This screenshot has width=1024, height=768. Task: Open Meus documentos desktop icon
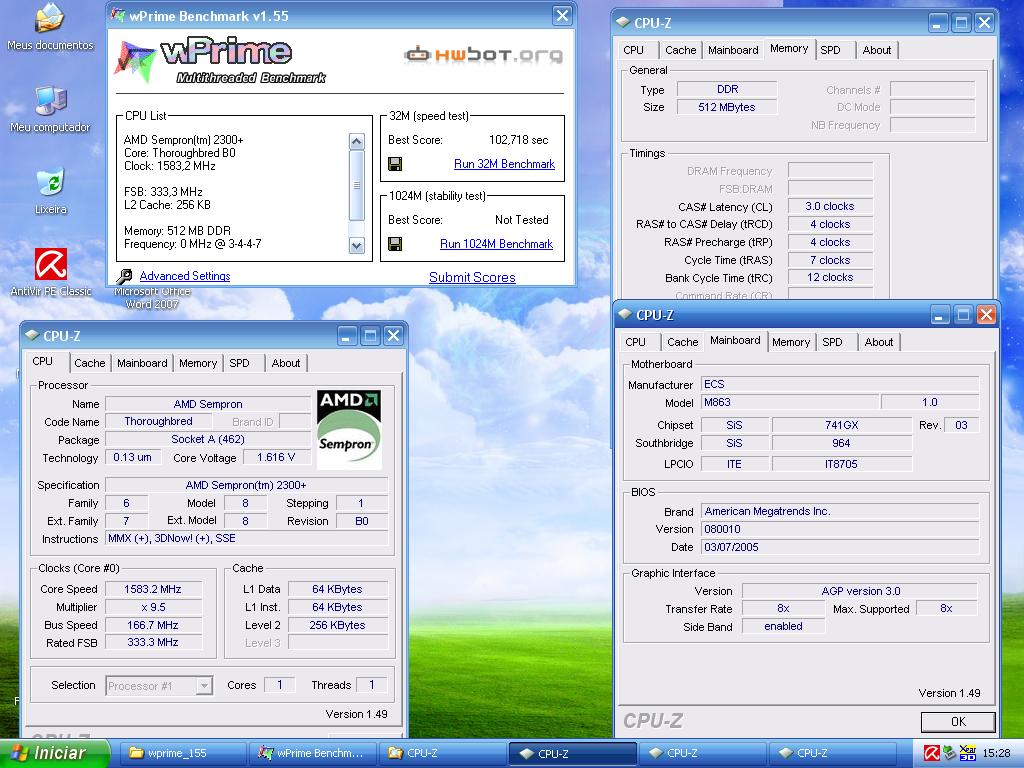pos(50,27)
